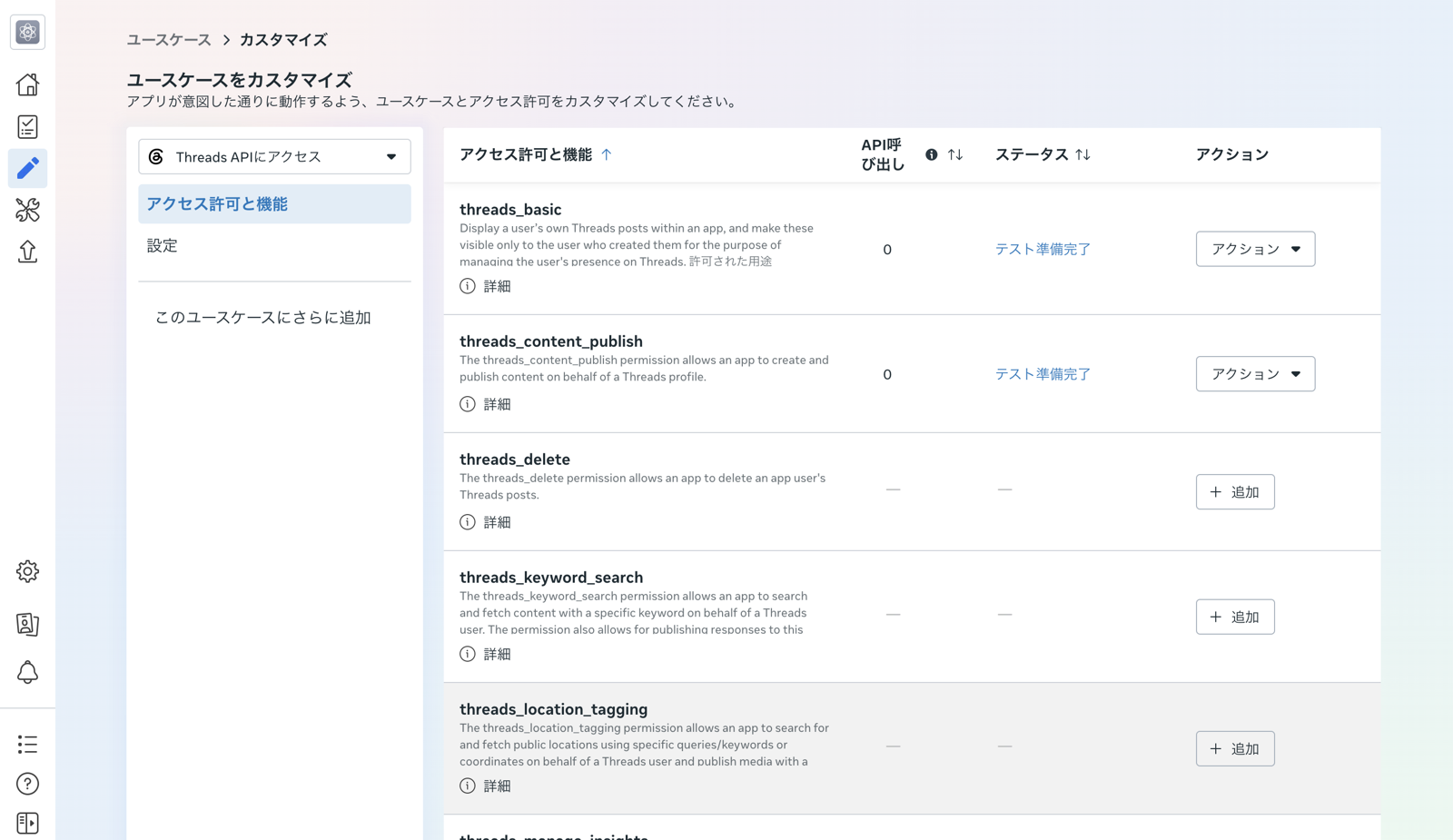Click the threads_delete permission name
The width and height of the screenshot is (1453, 840).
[515, 460]
